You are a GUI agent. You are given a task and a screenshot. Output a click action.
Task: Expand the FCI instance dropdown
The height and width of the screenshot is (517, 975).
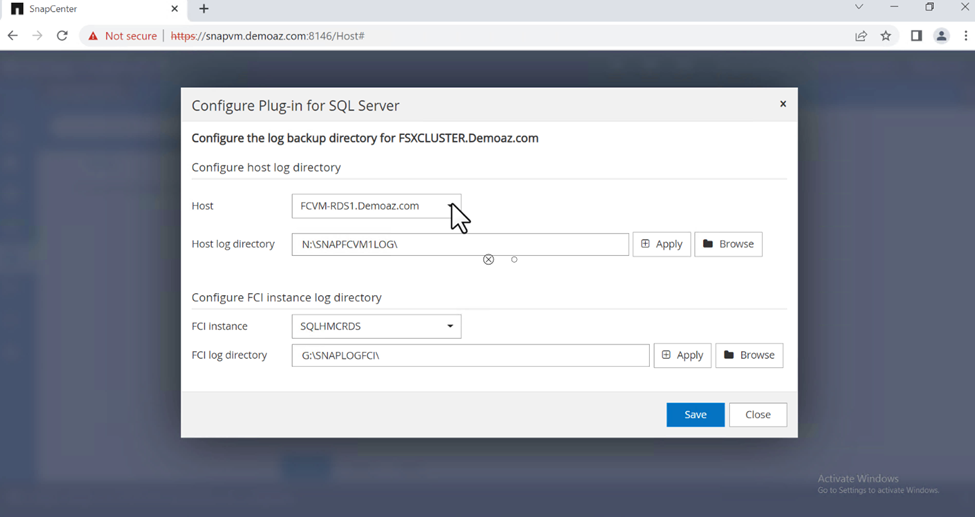click(x=376, y=326)
